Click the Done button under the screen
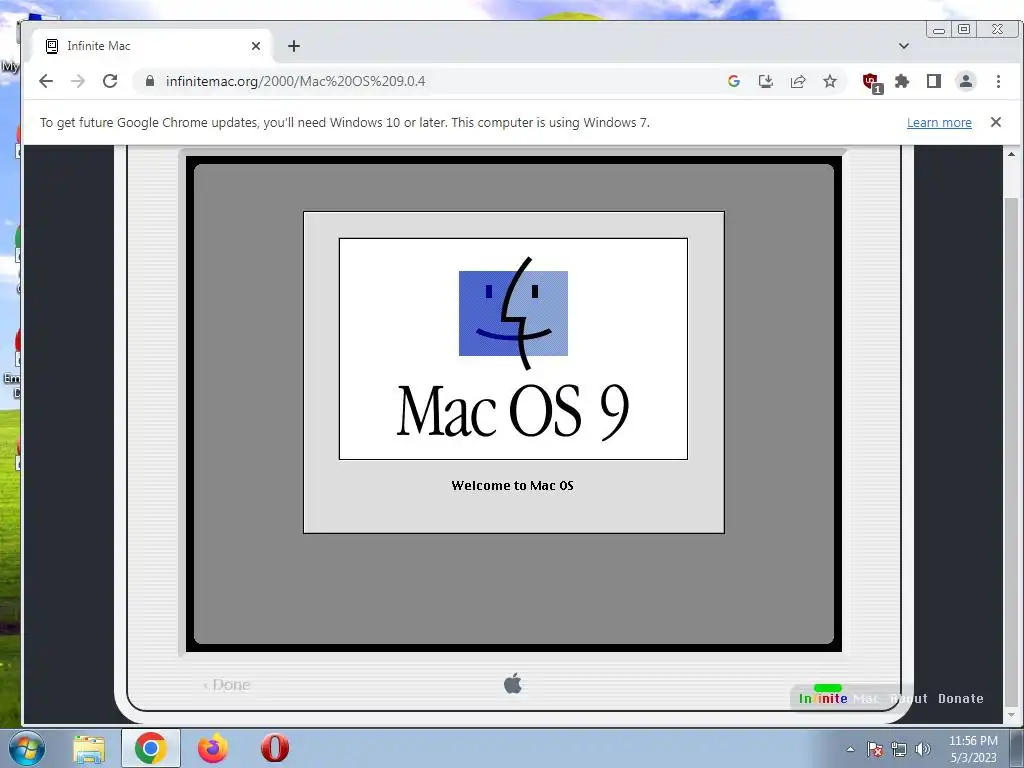Screen dimensions: 1024x768 tap(227, 684)
